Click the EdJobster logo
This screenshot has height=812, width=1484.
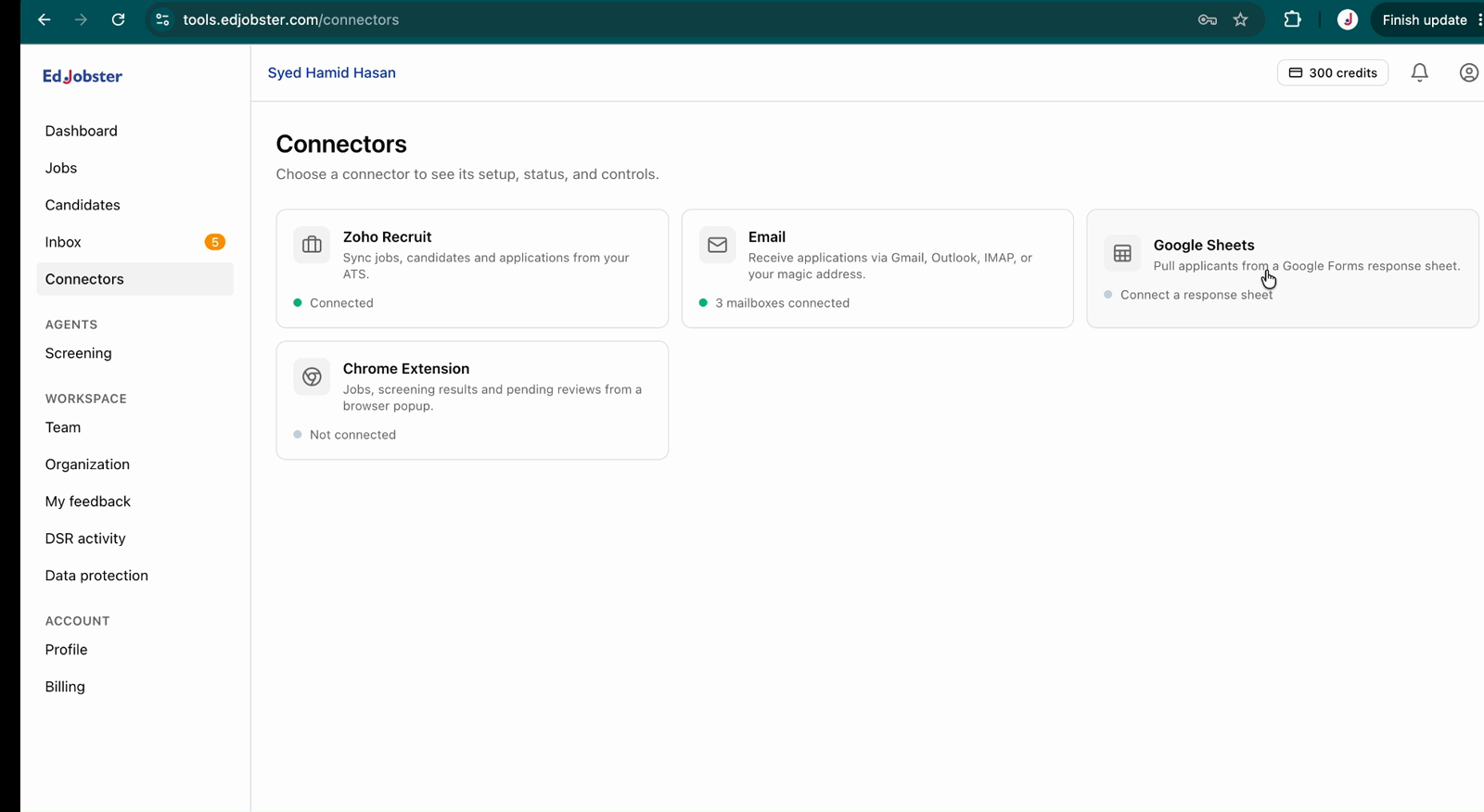click(83, 76)
